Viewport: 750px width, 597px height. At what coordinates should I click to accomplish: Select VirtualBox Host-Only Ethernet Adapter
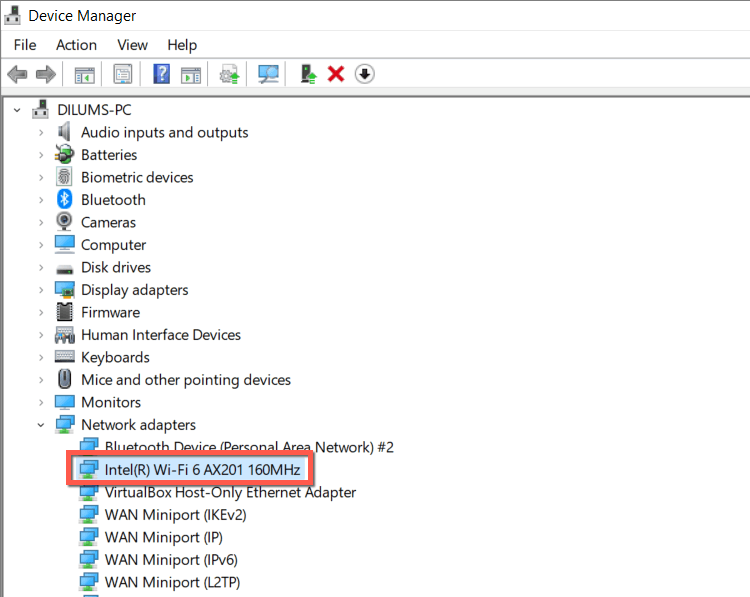point(230,492)
